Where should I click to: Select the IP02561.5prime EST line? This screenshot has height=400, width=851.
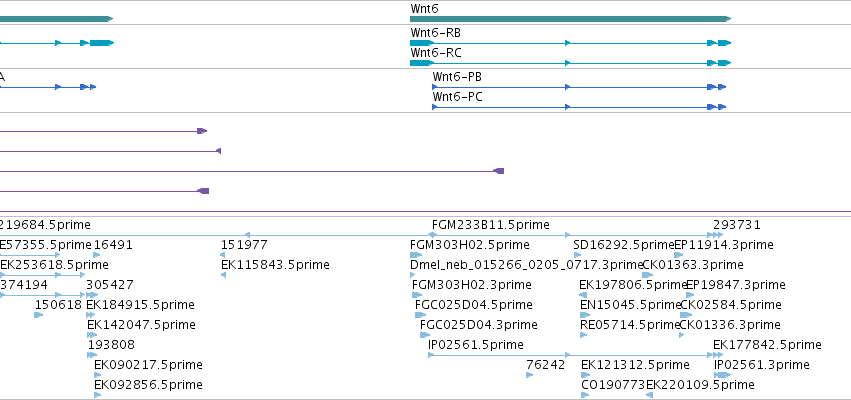point(570,355)
